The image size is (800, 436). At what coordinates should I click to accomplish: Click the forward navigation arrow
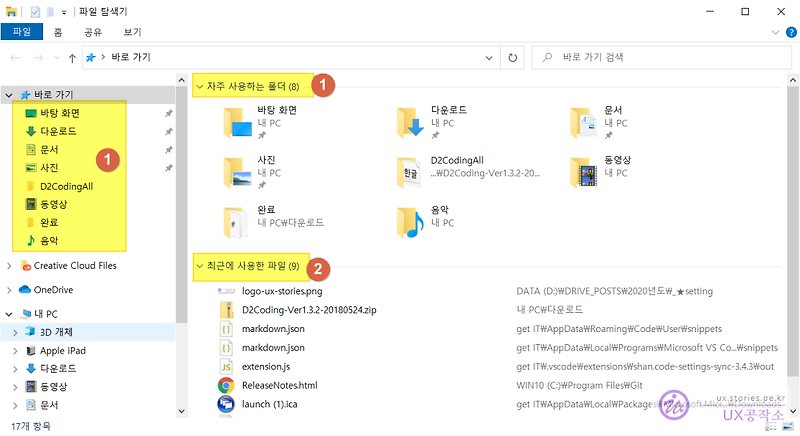click(x=38, y=58)
